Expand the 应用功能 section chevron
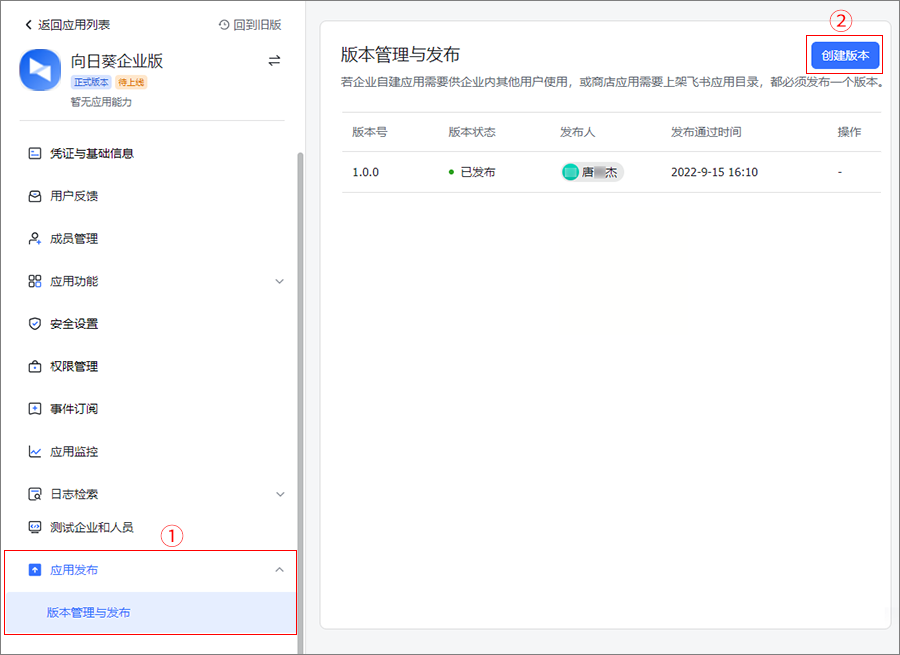This screenshot has height=655, width=900. tap(280, 282)
